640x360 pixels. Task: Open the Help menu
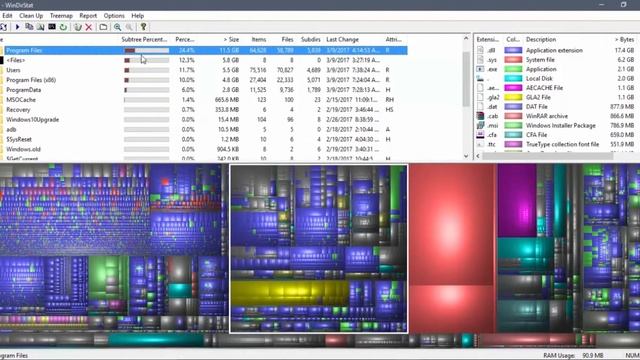click(x=138, y=16)
